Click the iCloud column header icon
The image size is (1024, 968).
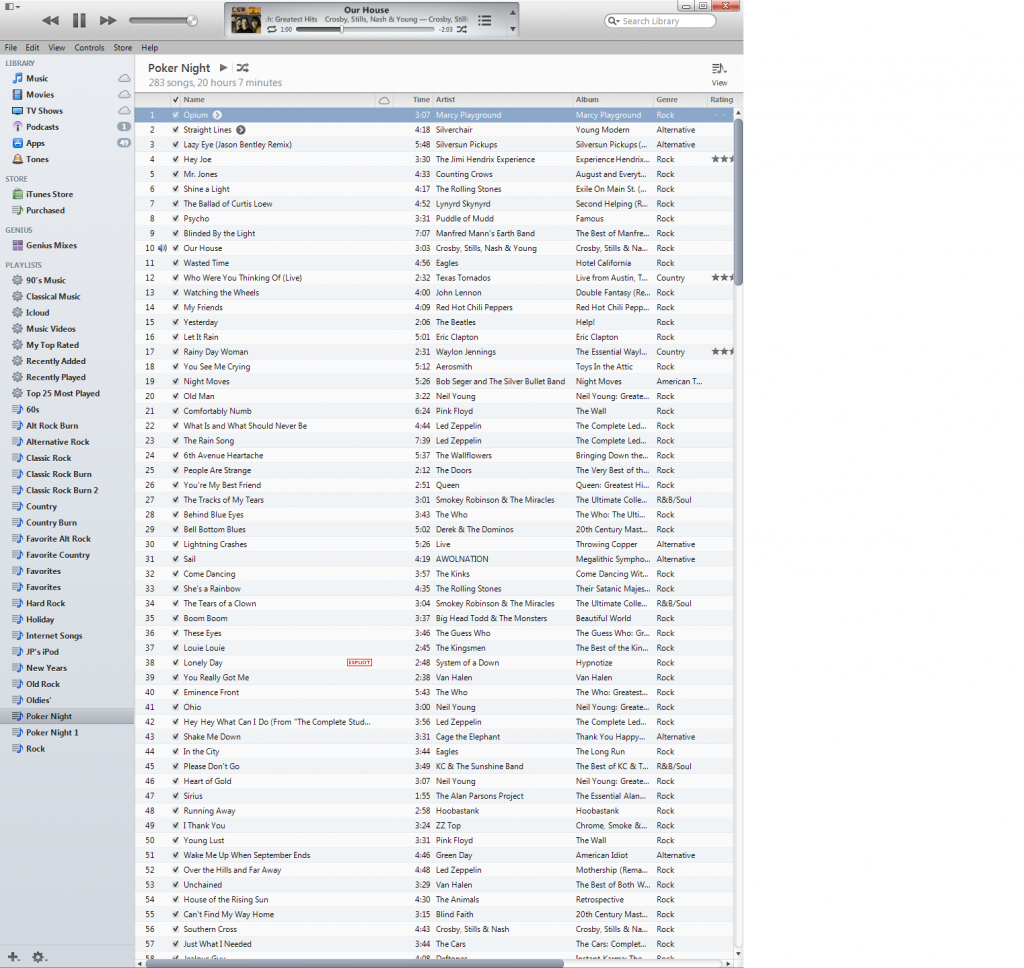click(x=384, y=101)
